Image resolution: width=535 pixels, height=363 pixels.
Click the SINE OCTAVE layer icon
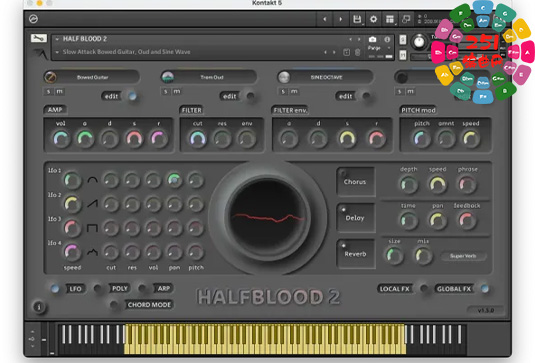(284, 77)
